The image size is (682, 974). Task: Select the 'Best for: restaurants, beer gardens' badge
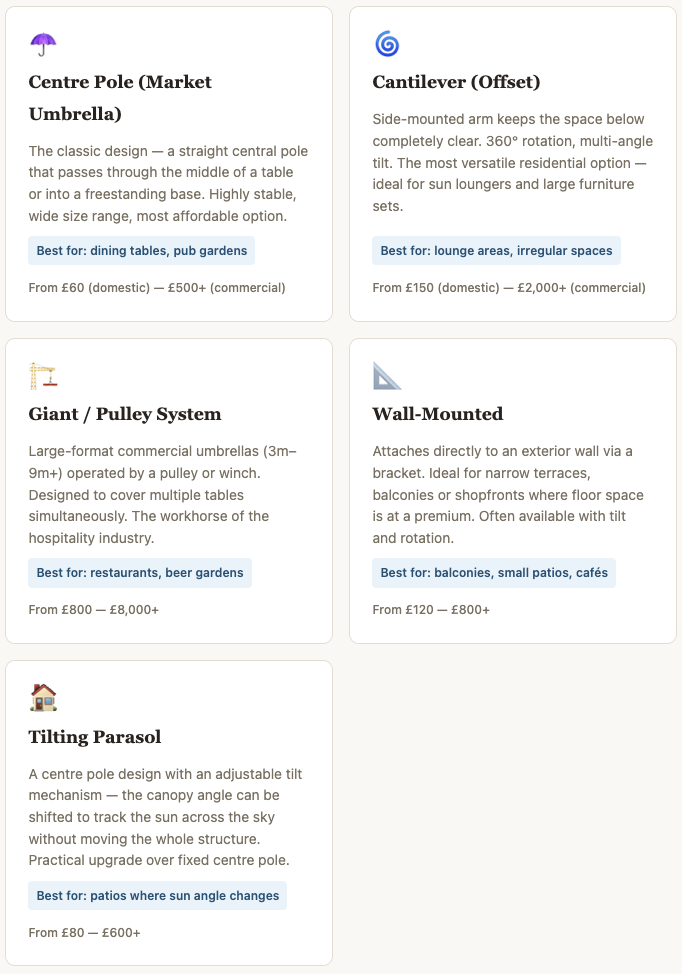[140, 573]
